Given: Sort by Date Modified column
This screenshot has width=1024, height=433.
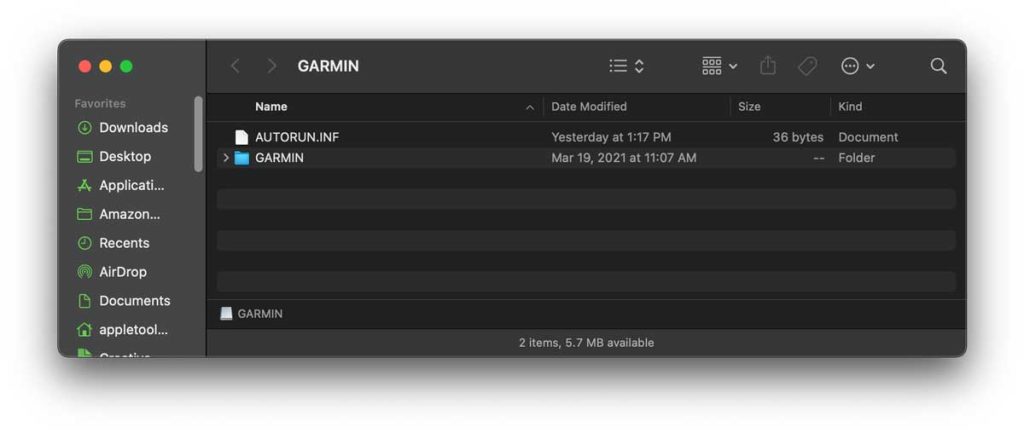Looking at the screenshot, I should pyautogui.click(x=589, y=106).
